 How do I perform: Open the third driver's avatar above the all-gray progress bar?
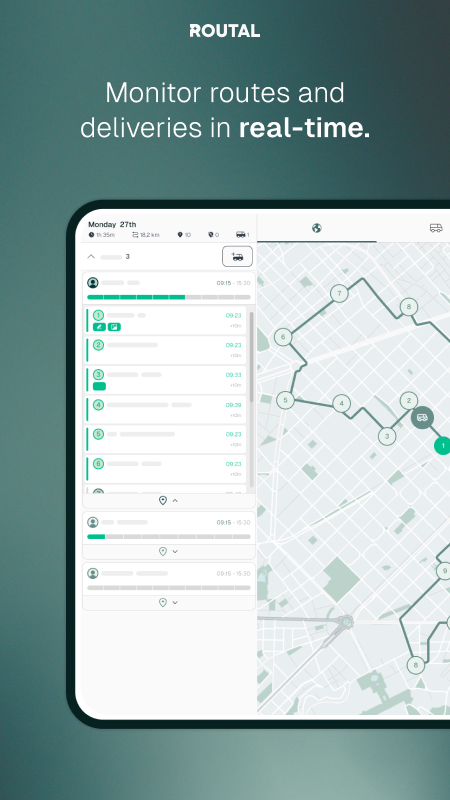coord(92,573)
